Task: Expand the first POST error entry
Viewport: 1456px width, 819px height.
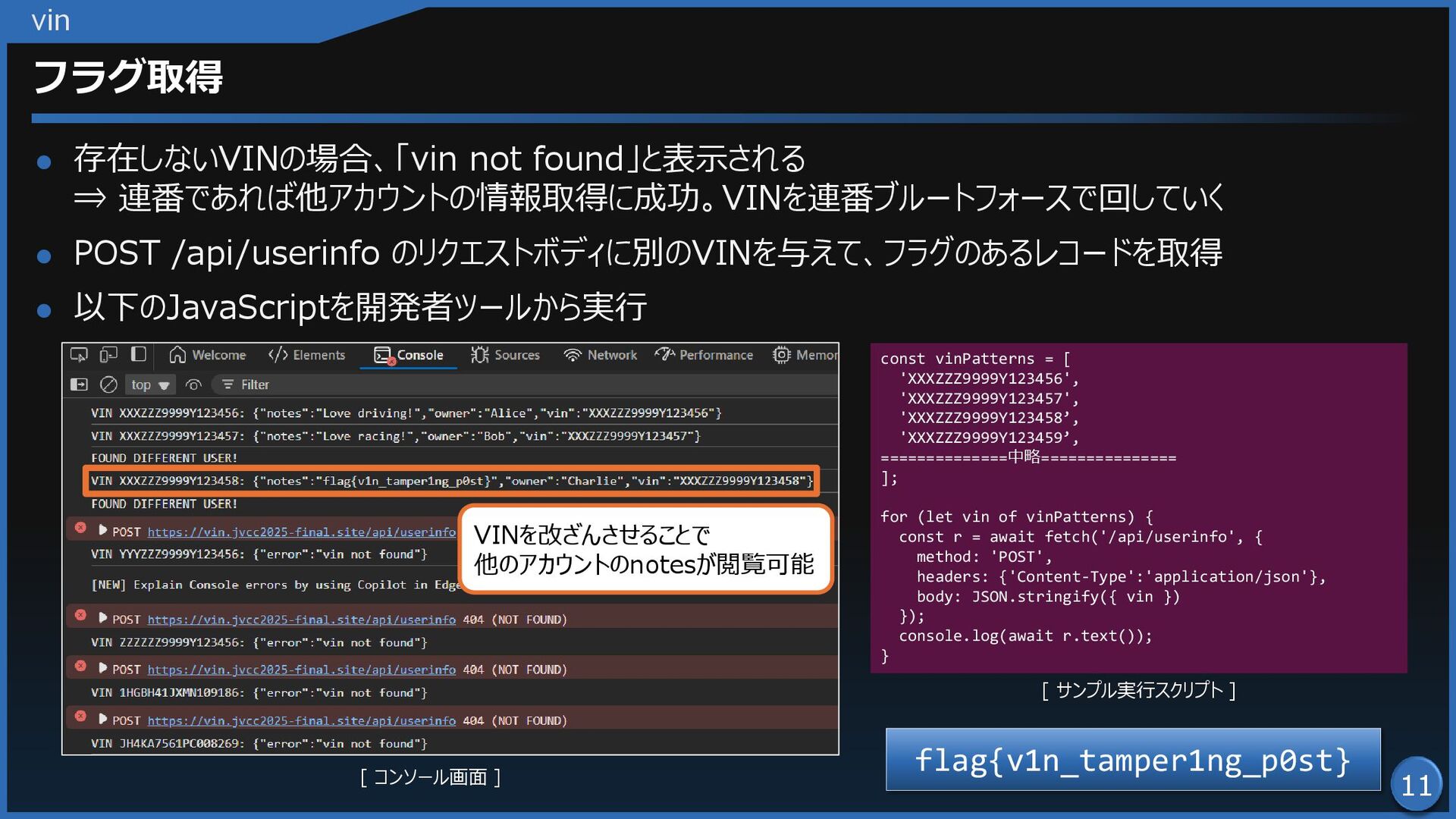Action: pyautogui.click(x=102, y=531)
